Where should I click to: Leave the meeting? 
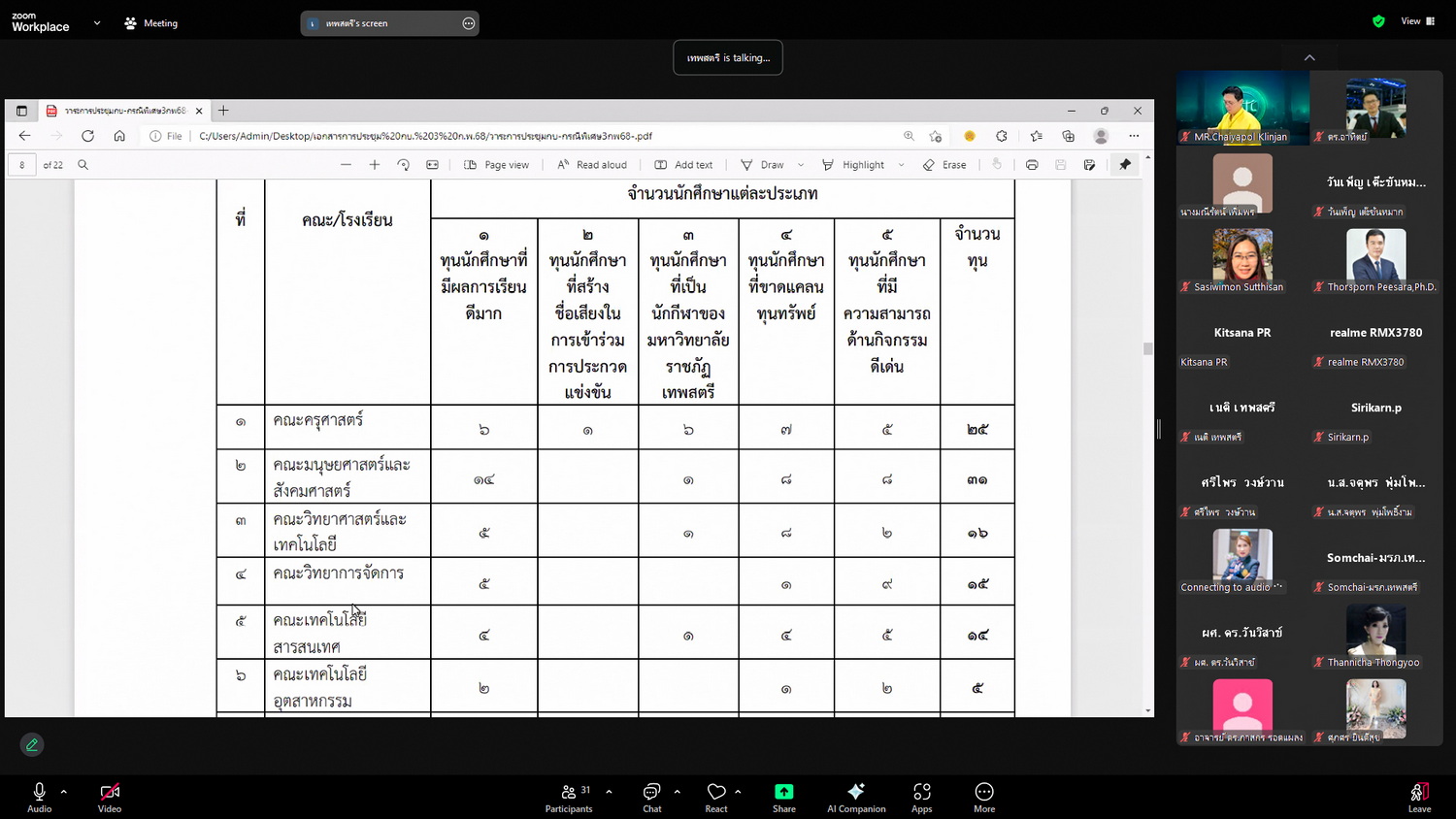pyautogui.click(x=1419, y=798)
